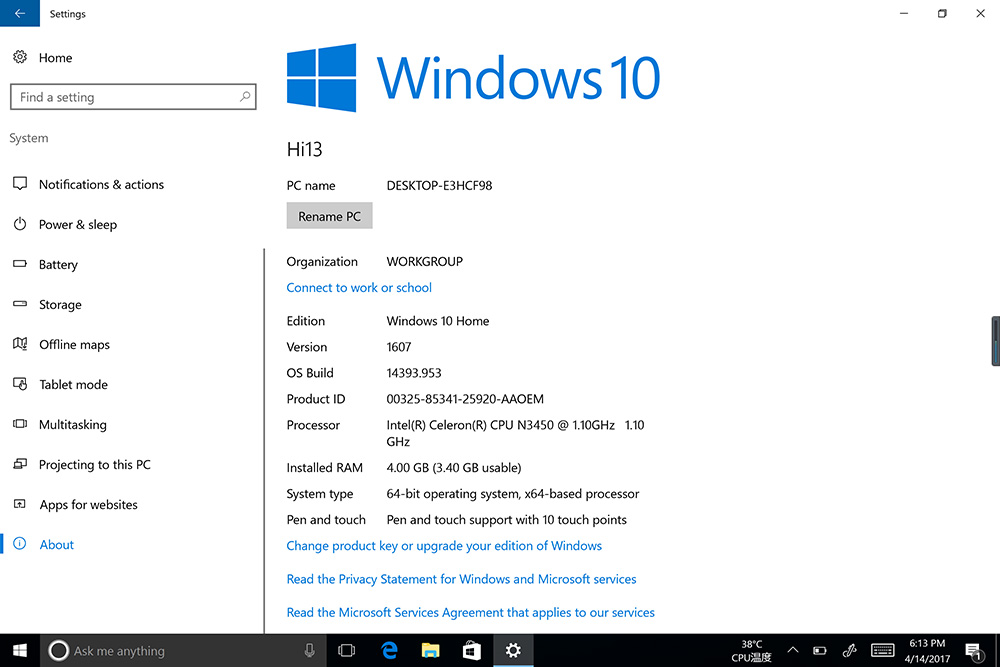Click the Ask me anything Cortana box
The image size is (1000, 667).
point(183,650)
